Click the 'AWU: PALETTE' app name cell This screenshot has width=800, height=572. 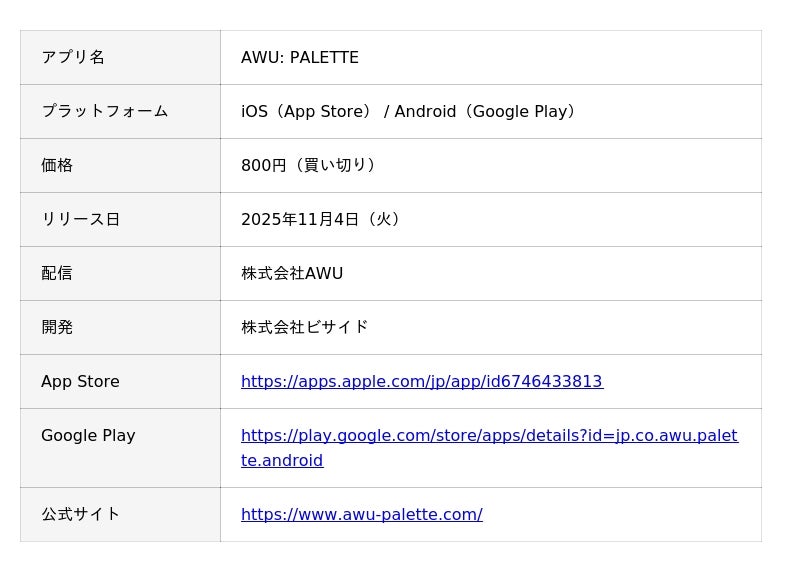[300, 58]
